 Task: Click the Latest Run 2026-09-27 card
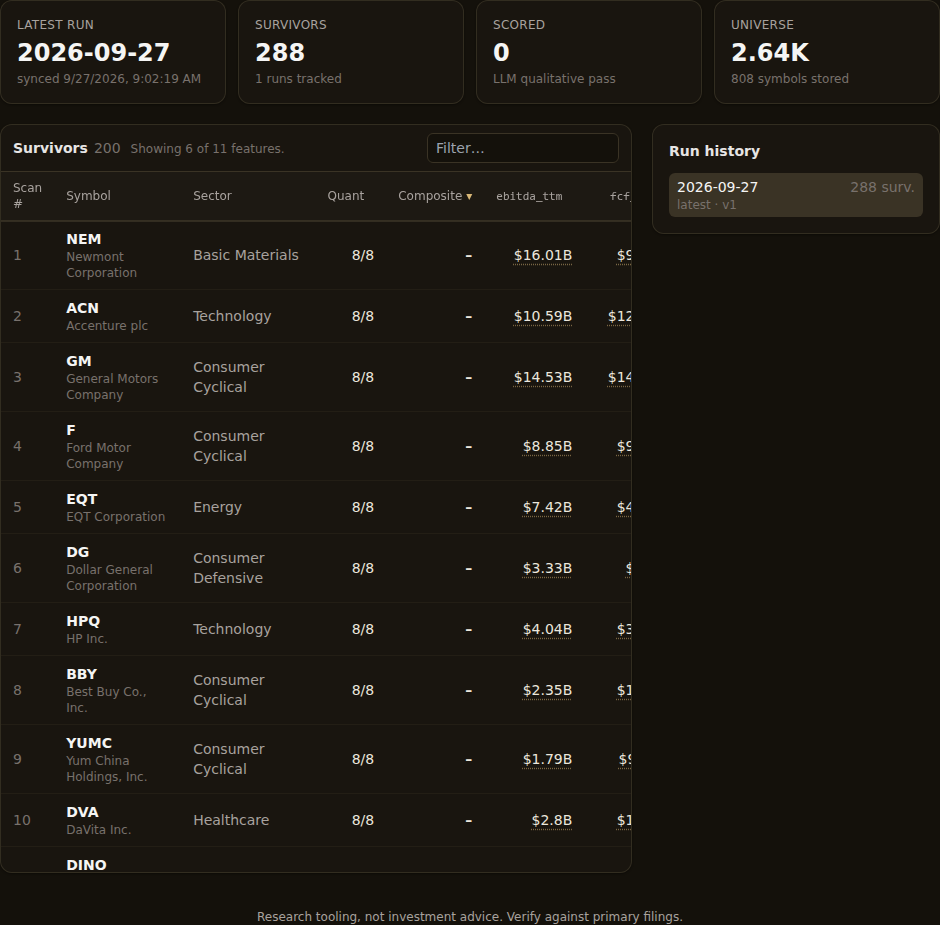(113, 52)
